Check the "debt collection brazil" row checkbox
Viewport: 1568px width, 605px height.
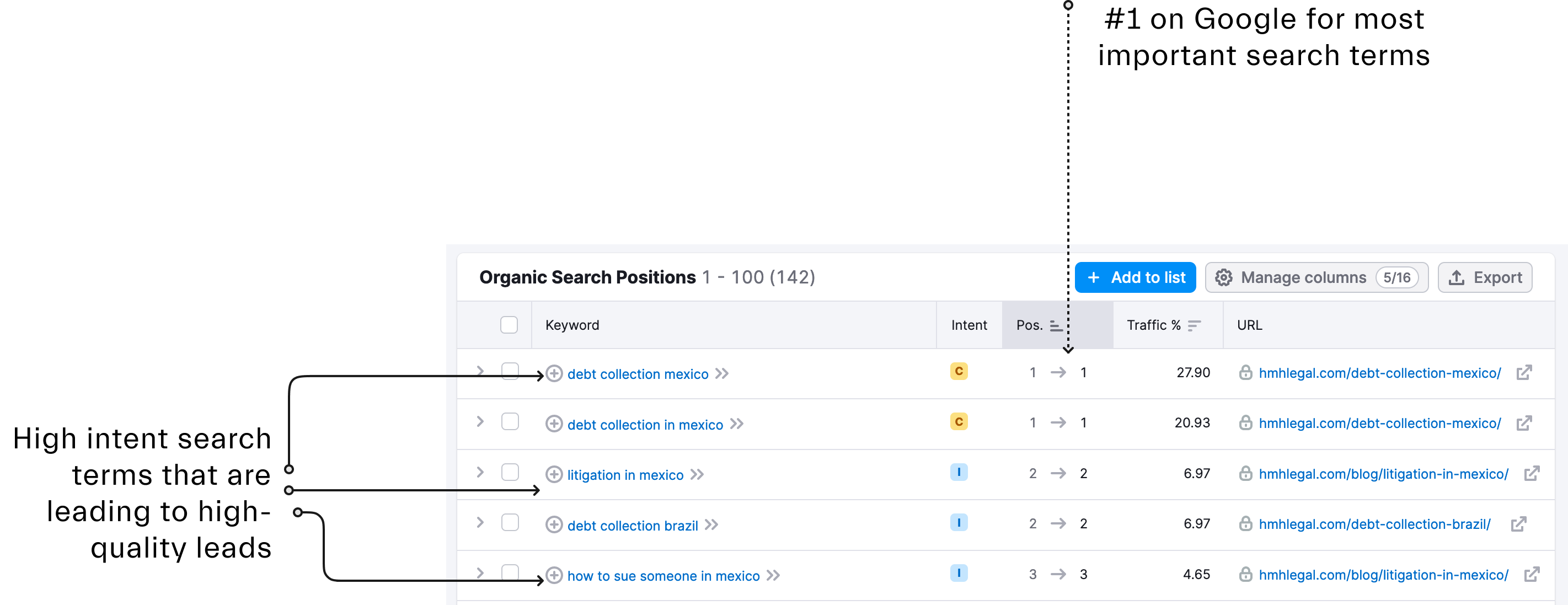tap(510, 522)
